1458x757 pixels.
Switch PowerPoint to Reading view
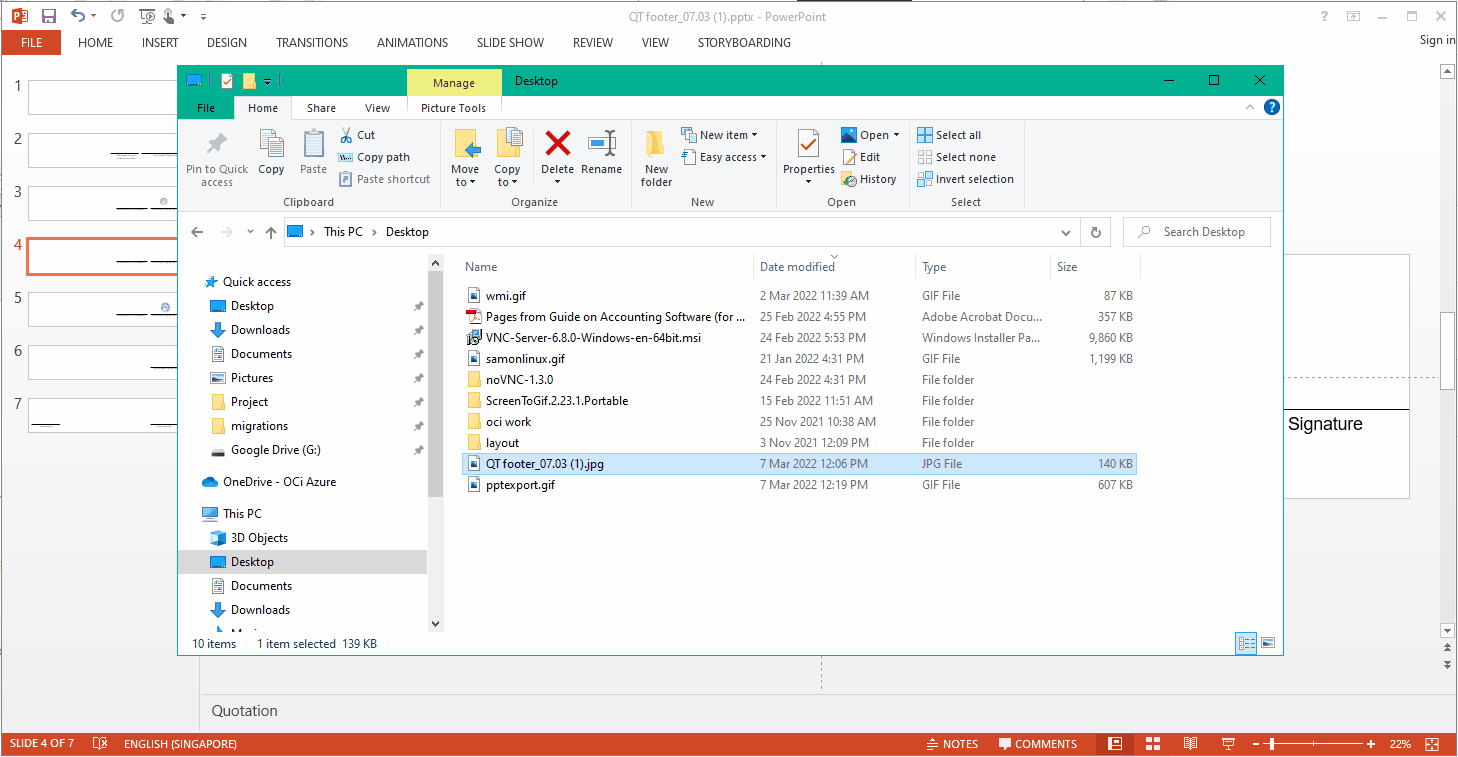[1190, 744]
